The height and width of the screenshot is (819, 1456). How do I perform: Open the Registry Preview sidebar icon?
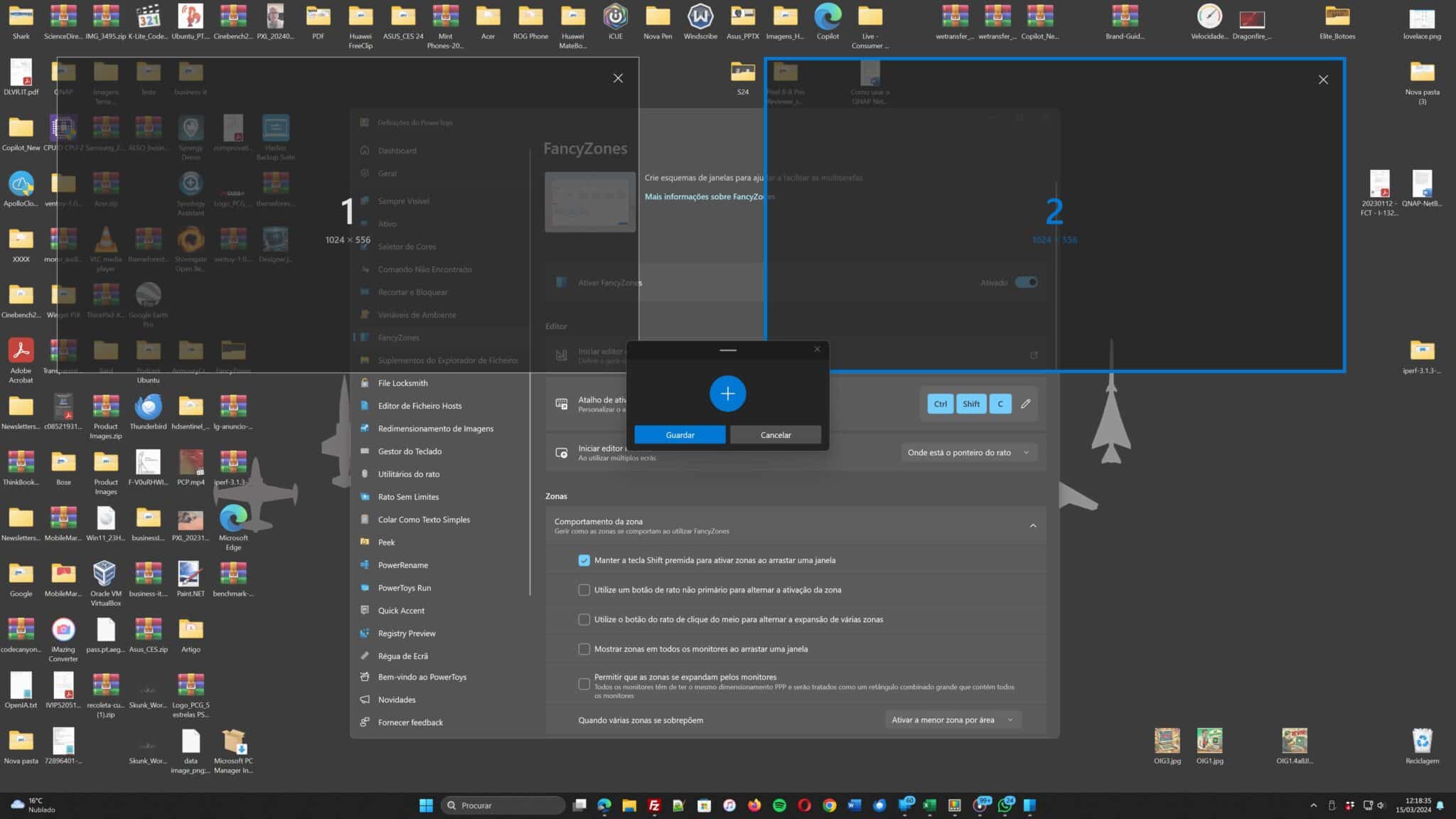[365, 633]
